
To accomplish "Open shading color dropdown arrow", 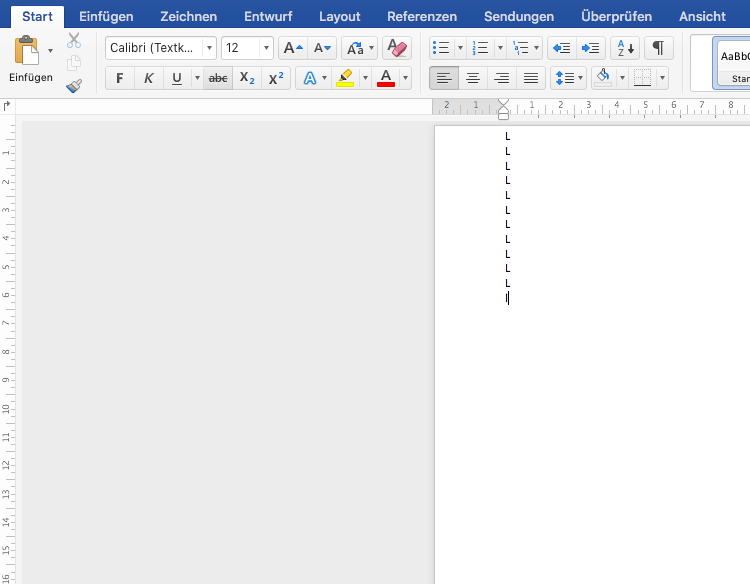I will point(622,78).
